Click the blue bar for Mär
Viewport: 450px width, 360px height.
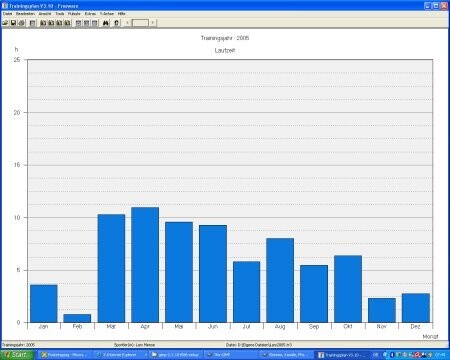pyautogui.click(x=111, y=268)
